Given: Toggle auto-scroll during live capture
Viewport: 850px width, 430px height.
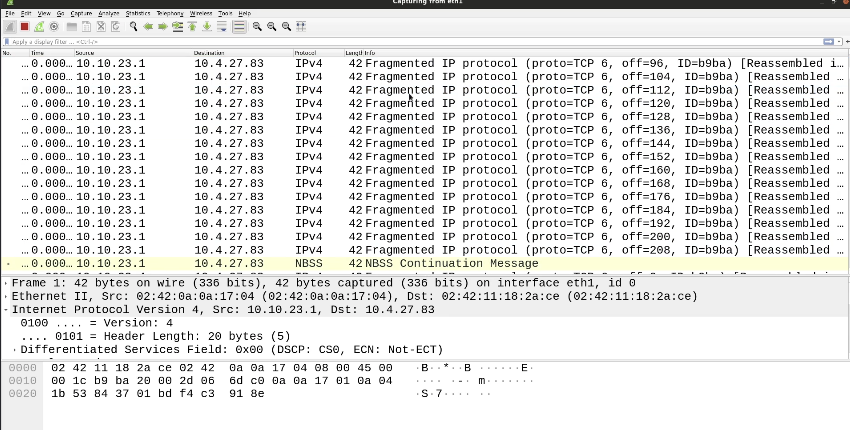Looking at the screenshot, I should [221, 26].
